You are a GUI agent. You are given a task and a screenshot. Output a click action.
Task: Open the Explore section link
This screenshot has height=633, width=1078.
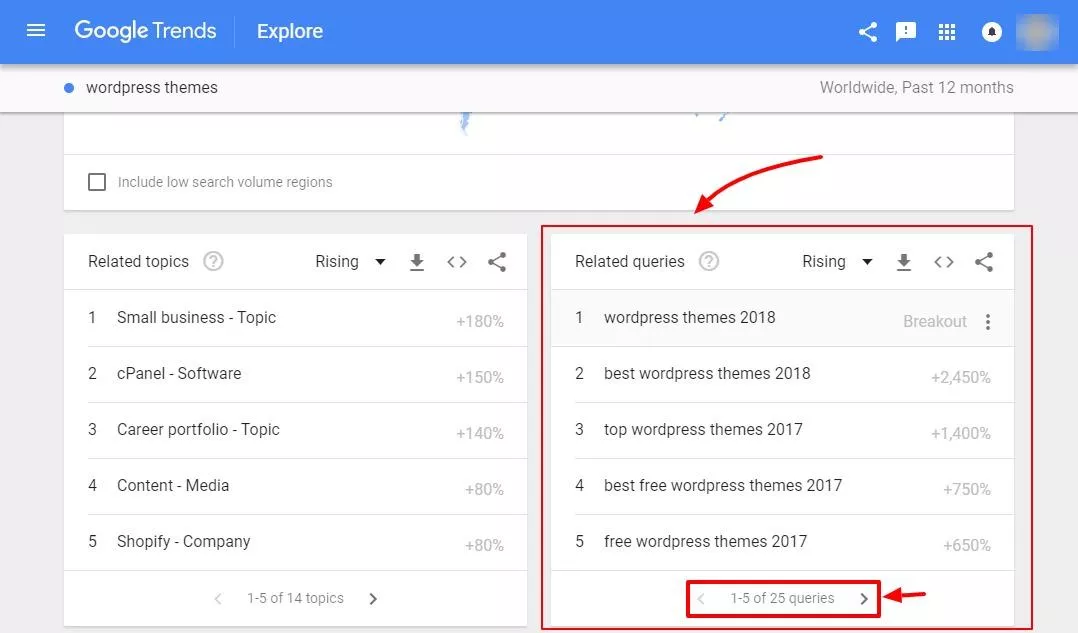coord(289,31)
